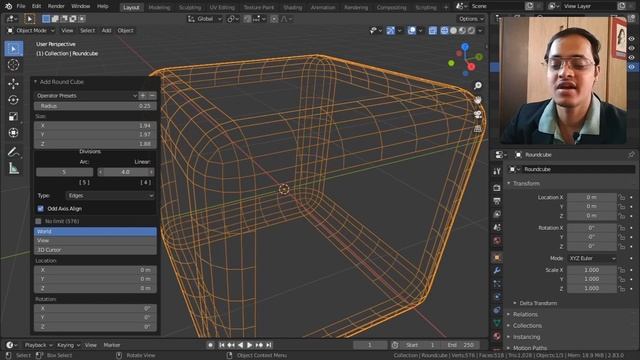Toggle X-ray display icon

click(x=433, y=31)
